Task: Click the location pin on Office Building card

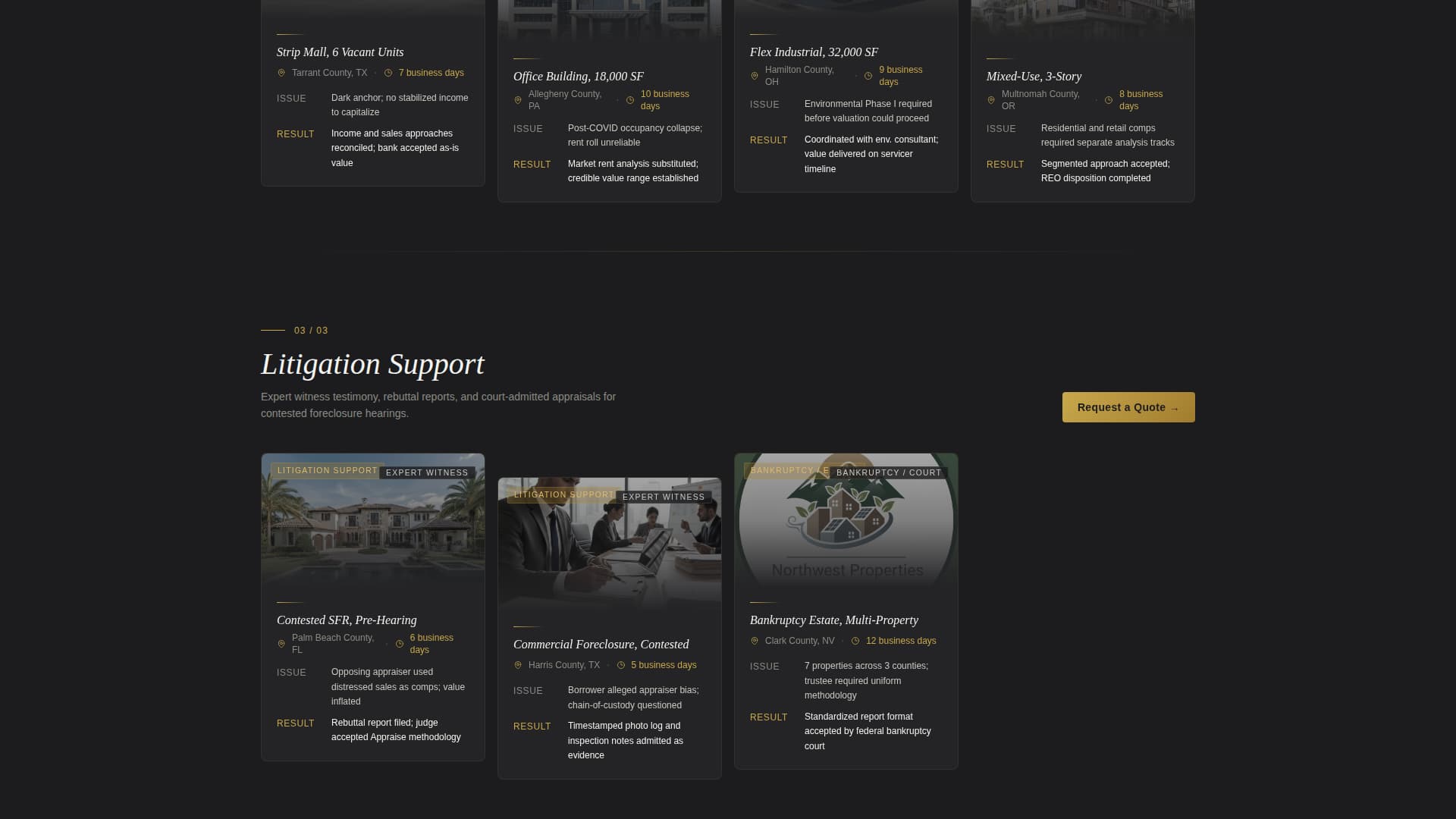Action: click(x=518, y=99)
